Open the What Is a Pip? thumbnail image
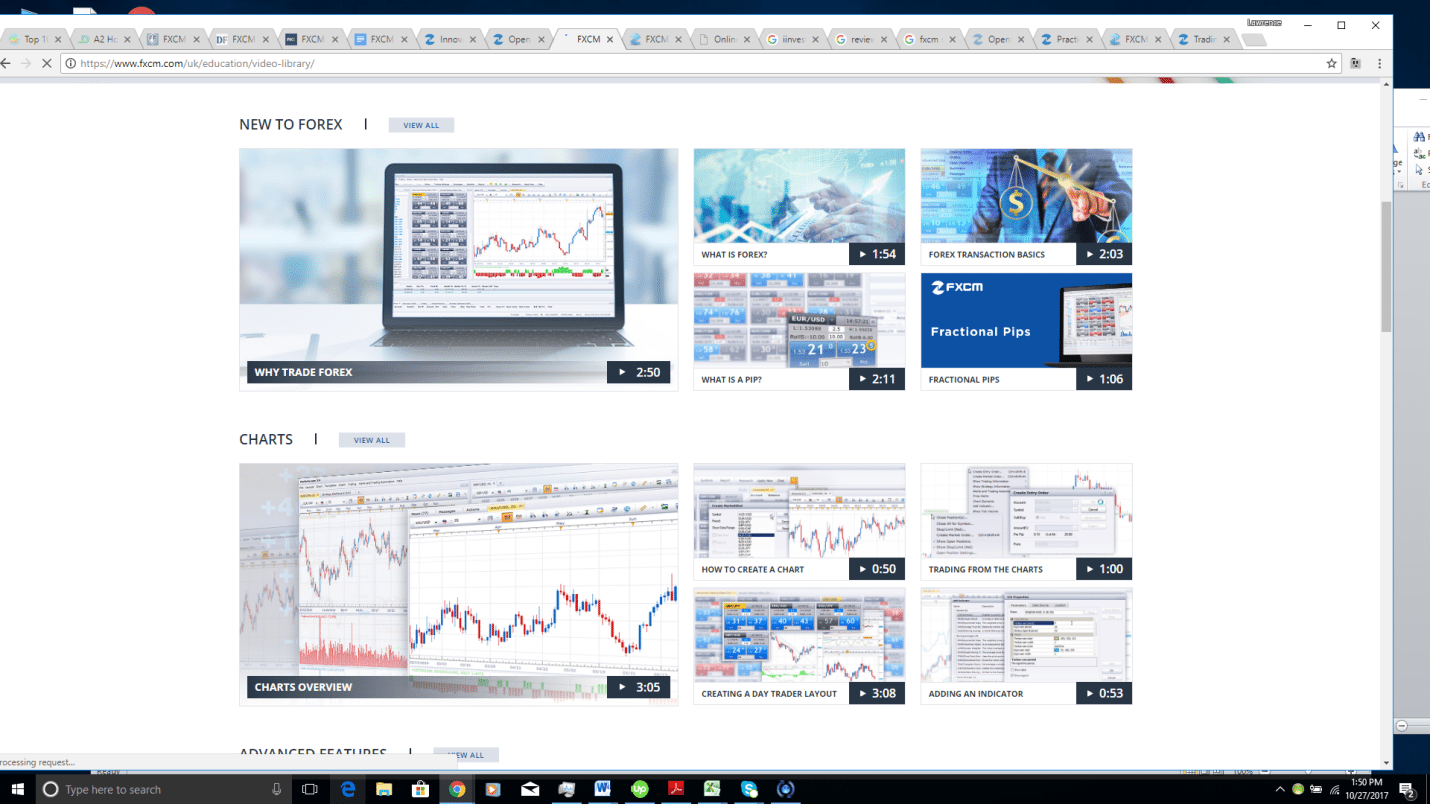Viewport: 1430px width, 804px height. pos(799,321)
